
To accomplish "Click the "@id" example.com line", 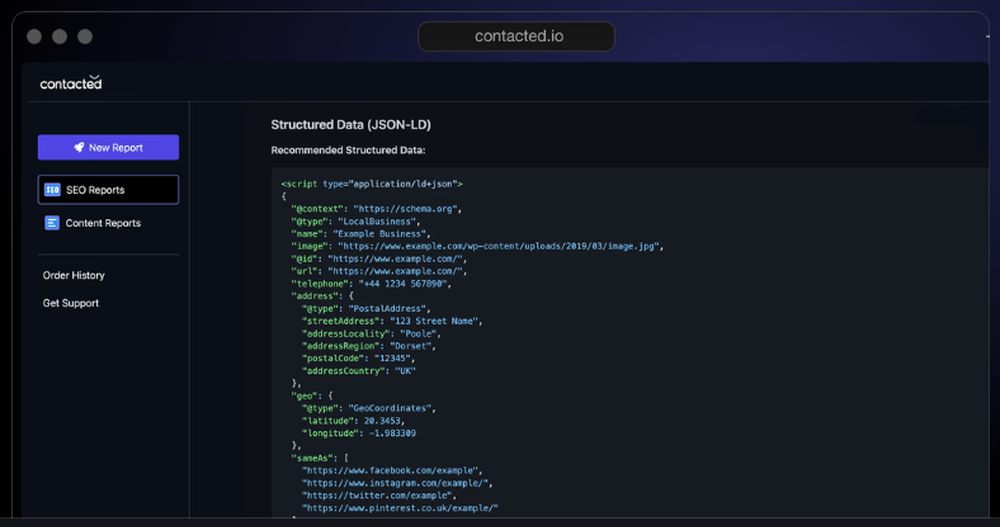I will click(x=379, y=258).
